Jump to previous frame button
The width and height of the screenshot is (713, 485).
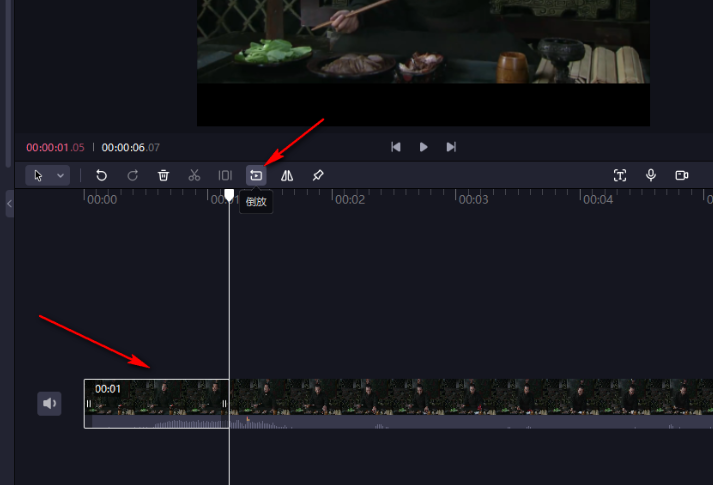pyautogui.click(x=396, y=147)
